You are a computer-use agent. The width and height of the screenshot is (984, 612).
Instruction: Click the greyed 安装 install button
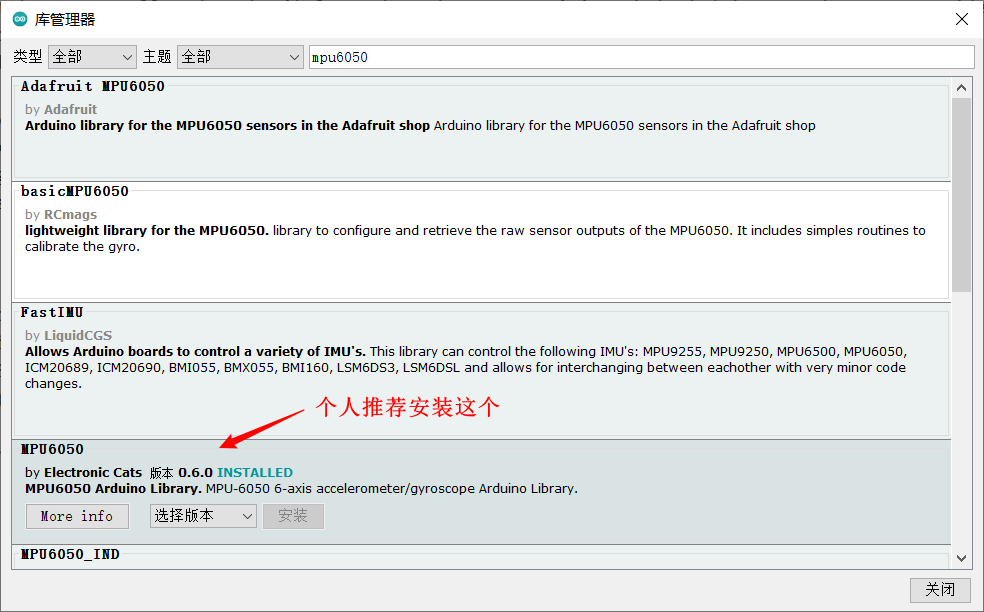point(293,516)
